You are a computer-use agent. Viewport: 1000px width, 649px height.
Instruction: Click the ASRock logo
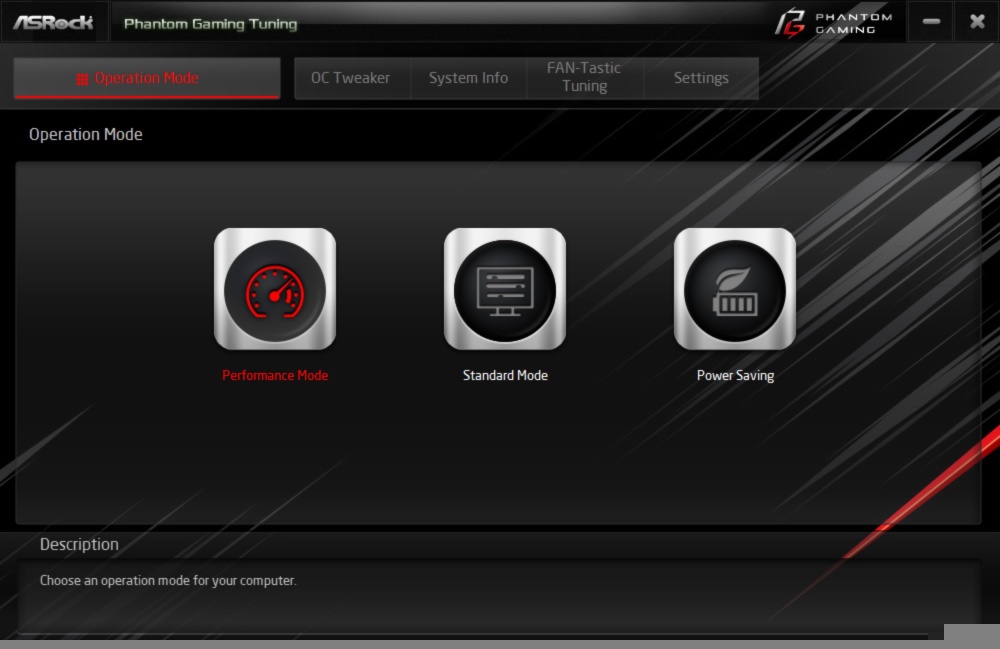pyautogui.click(x=54, y=23)
